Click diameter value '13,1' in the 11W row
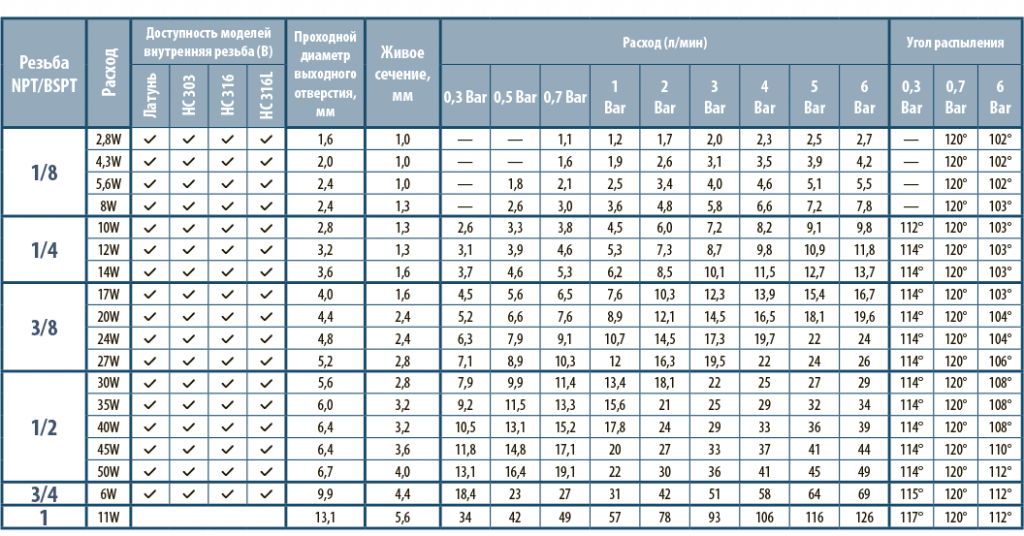 pos(325,518)
